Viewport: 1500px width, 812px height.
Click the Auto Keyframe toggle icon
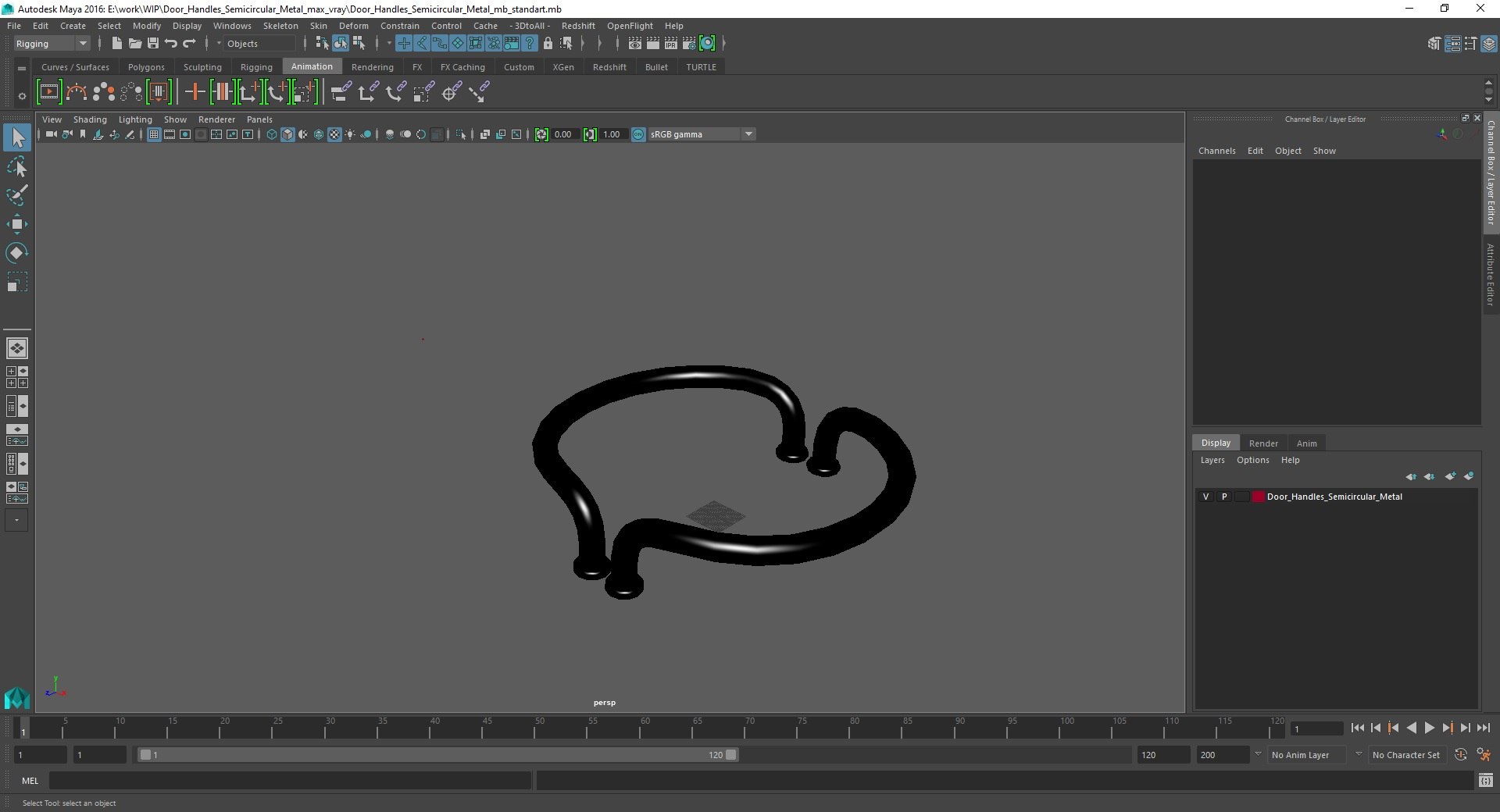click(x=1460, y=755)
